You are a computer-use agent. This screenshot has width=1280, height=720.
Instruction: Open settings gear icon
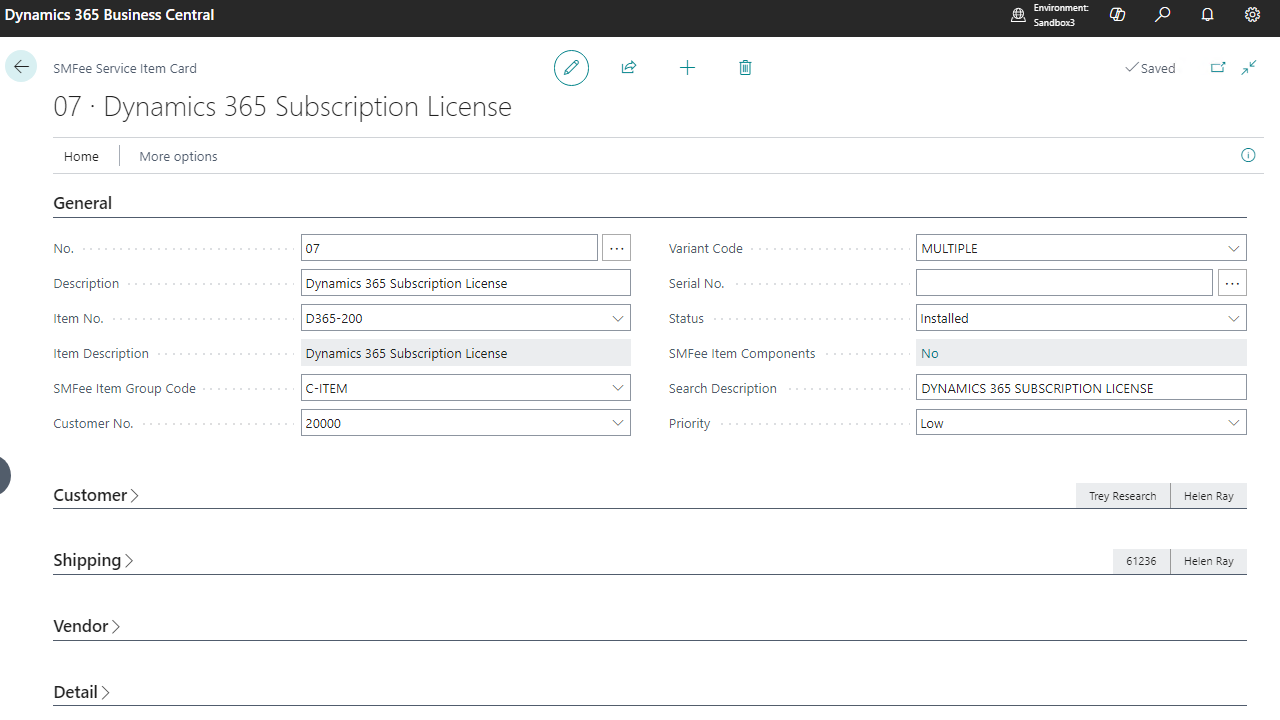click(x=1252, y=15)
